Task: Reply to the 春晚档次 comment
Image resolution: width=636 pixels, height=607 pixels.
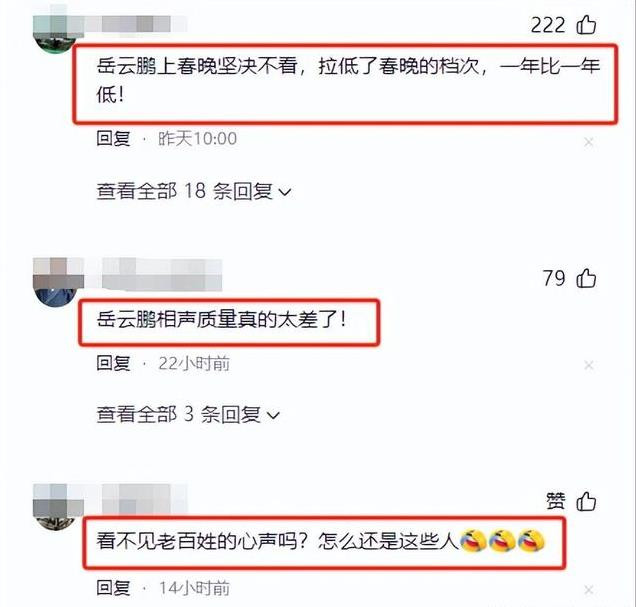Action: 113,138
